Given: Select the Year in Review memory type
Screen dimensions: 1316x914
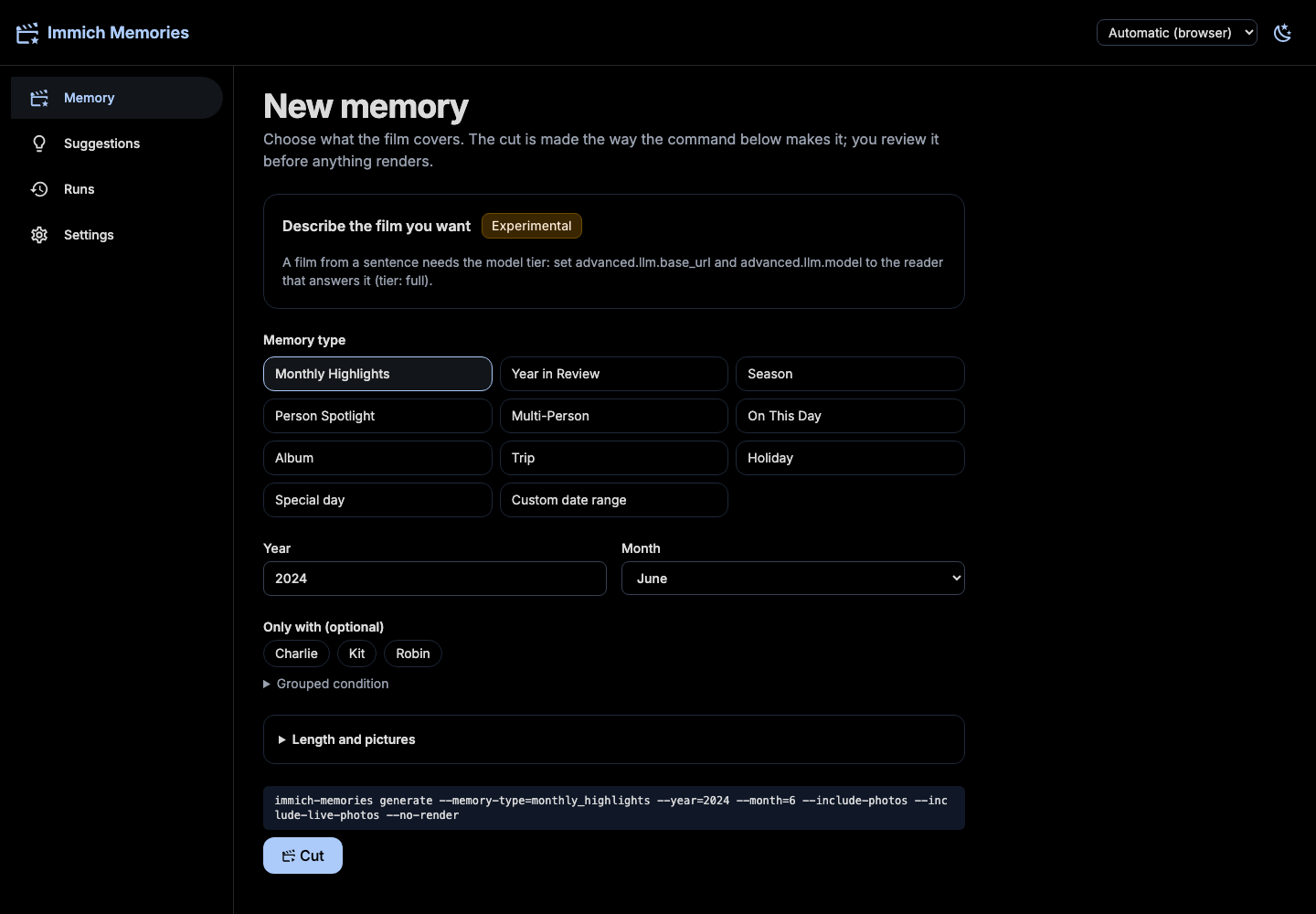Looking at the screenshot, I should (614, 374).
